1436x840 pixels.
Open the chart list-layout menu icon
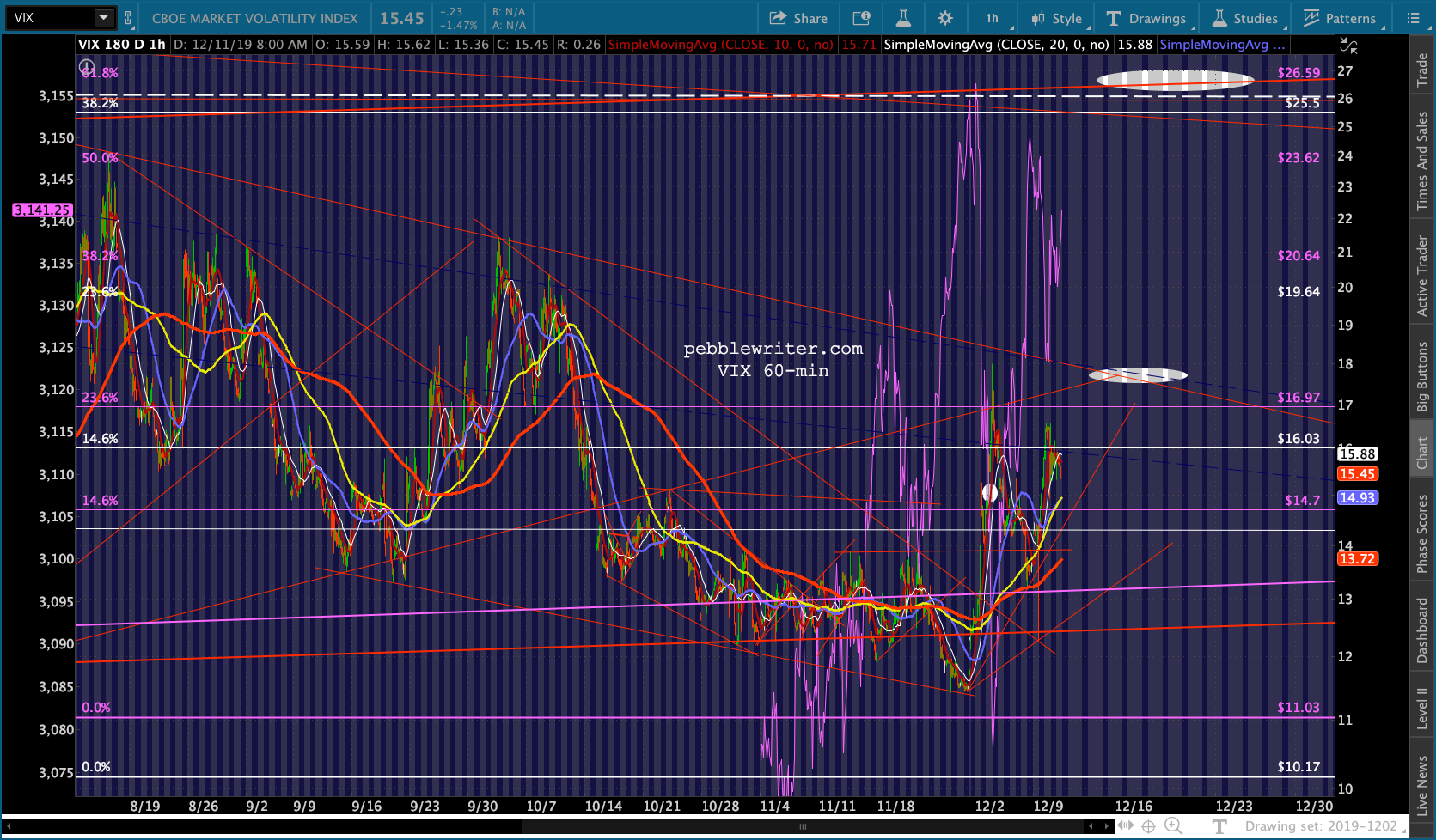[x=1413, y=18]
